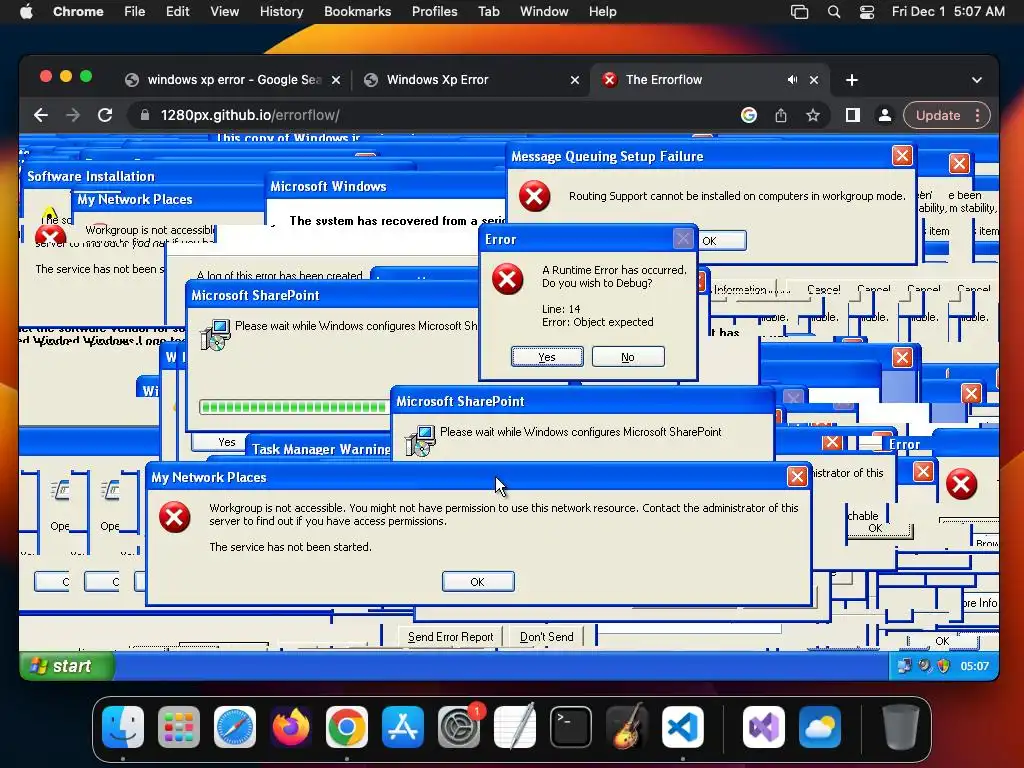Close the Message Queuing Setup Failure dialog
The height and width of the screenshot is (768, 1024).
point(902,156)
